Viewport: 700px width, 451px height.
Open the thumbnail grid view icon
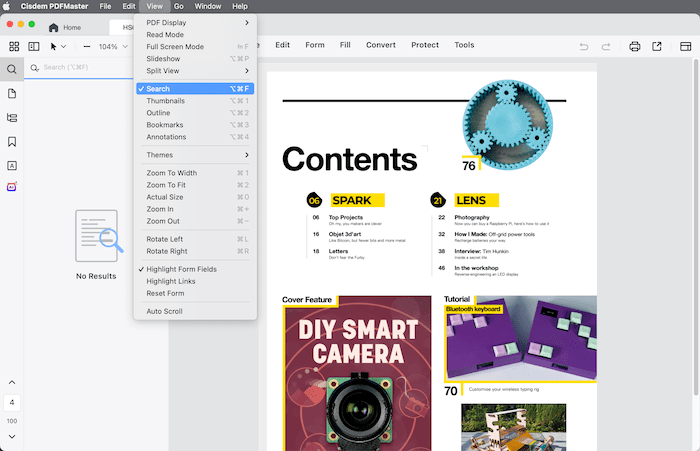(x=12, y=46)
